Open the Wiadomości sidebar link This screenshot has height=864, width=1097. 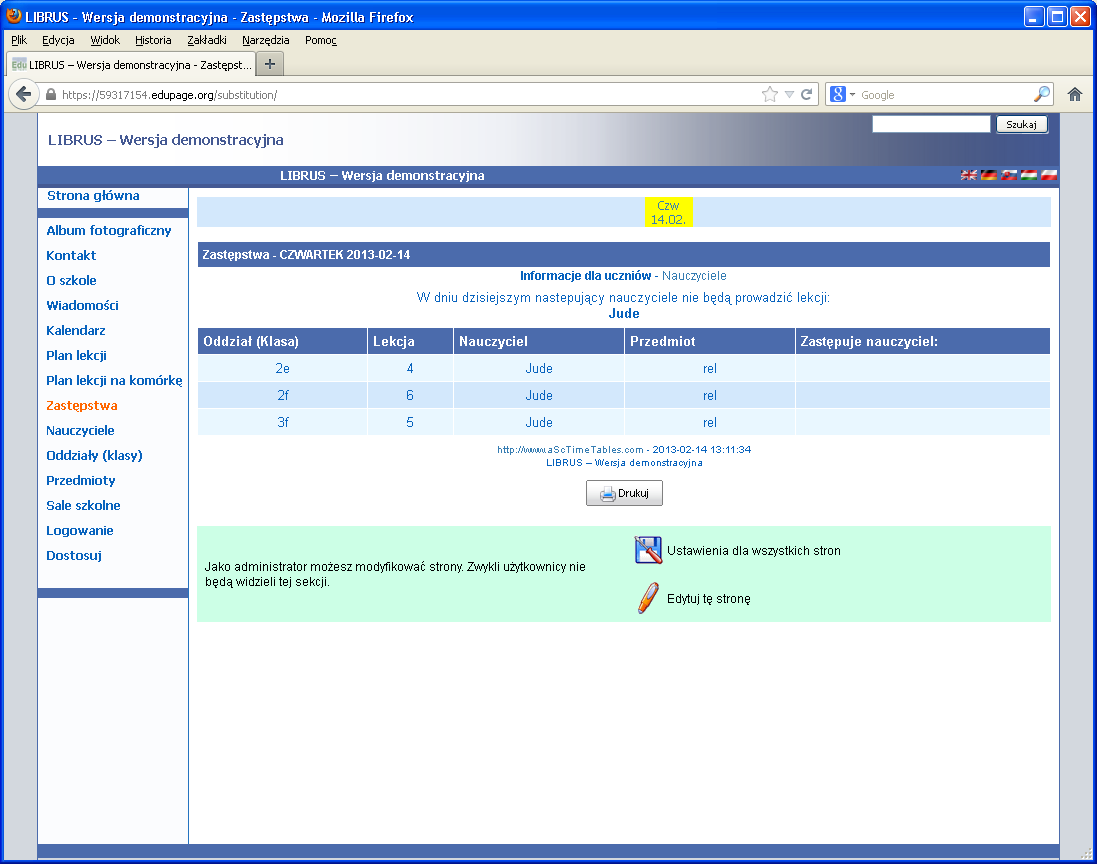[83, 306]
